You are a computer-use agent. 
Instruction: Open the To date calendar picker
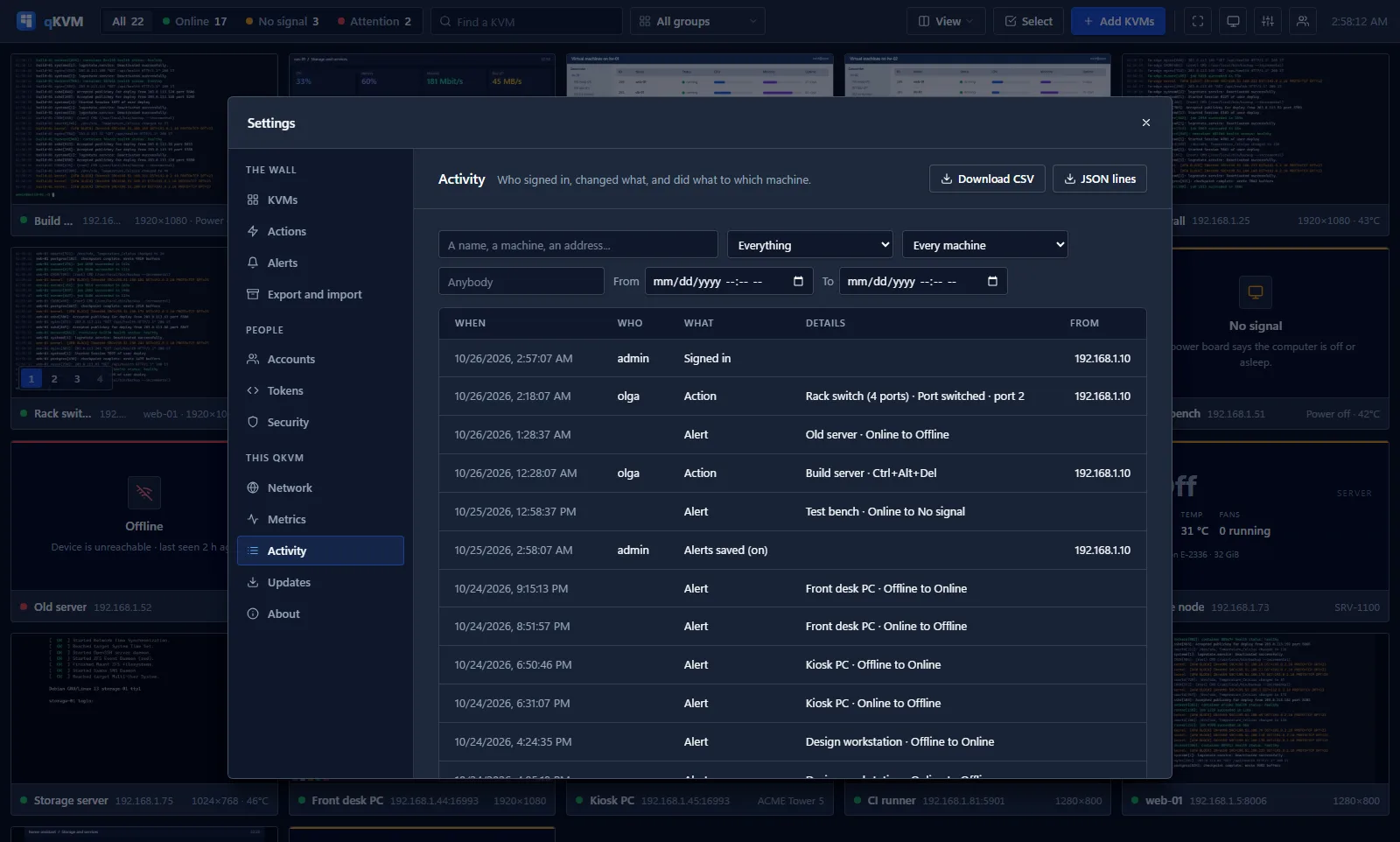click(x=992, y=281)
